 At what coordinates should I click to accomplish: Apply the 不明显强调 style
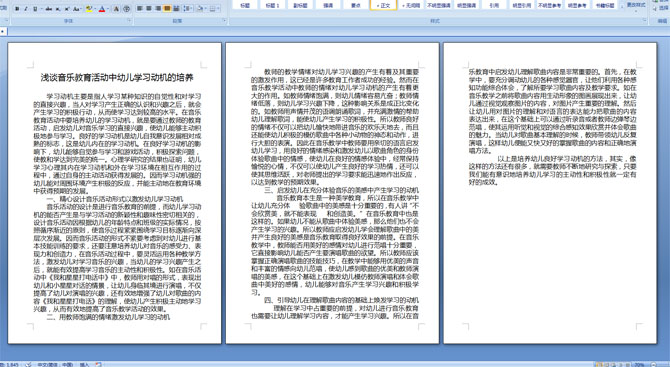(439, 5)
